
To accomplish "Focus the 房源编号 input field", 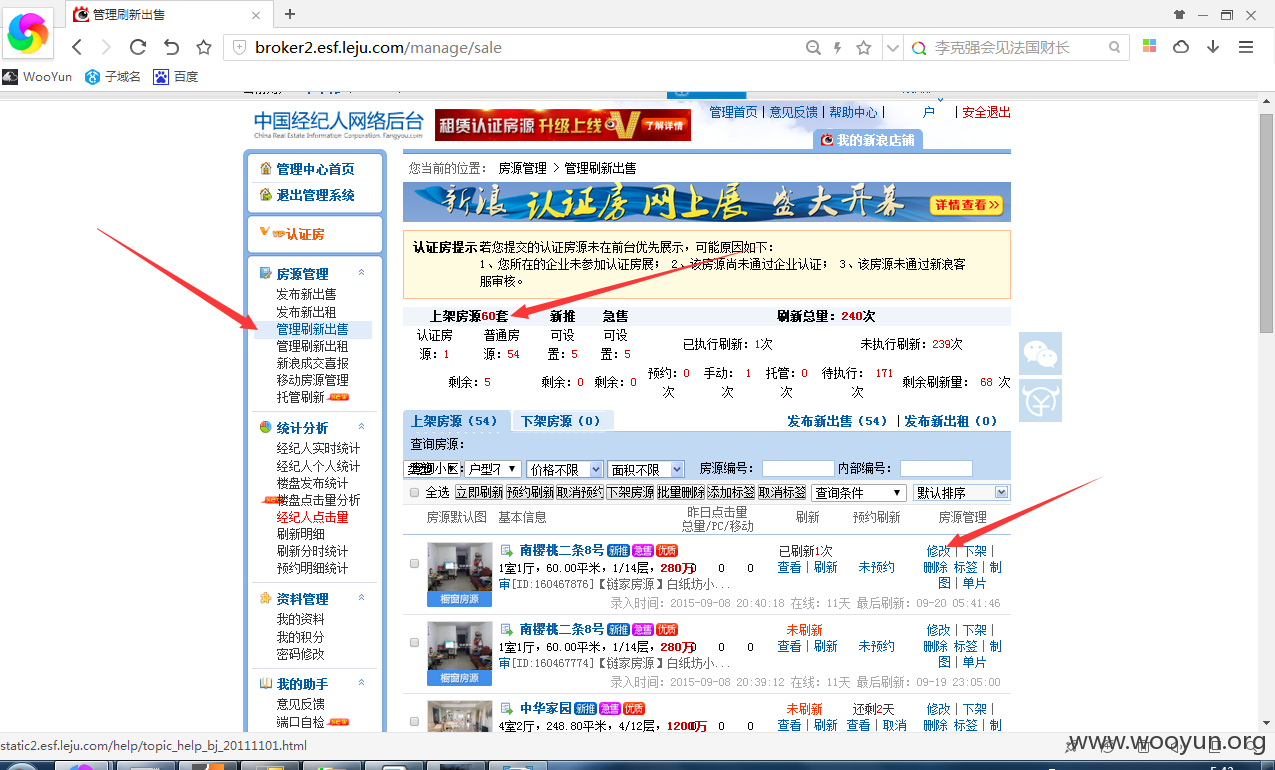I will click(797, 468).
